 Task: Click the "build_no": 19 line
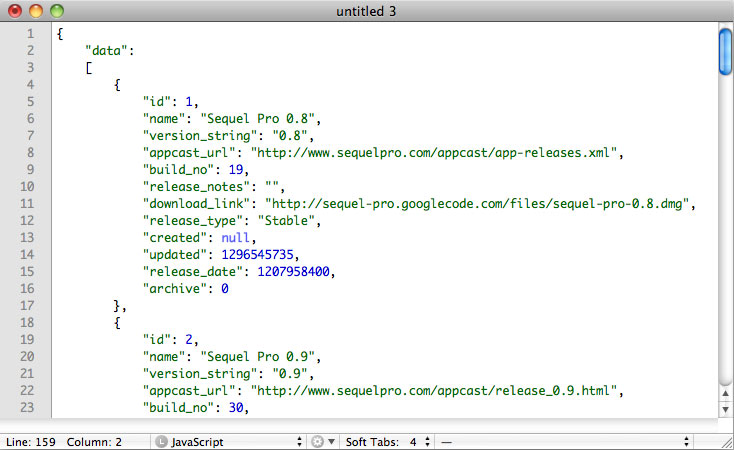196,170
